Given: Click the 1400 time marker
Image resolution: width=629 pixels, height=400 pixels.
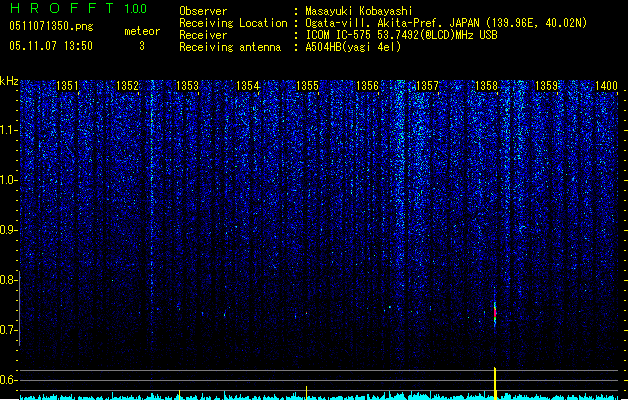Looking at the screenshot, I should 606,86.
